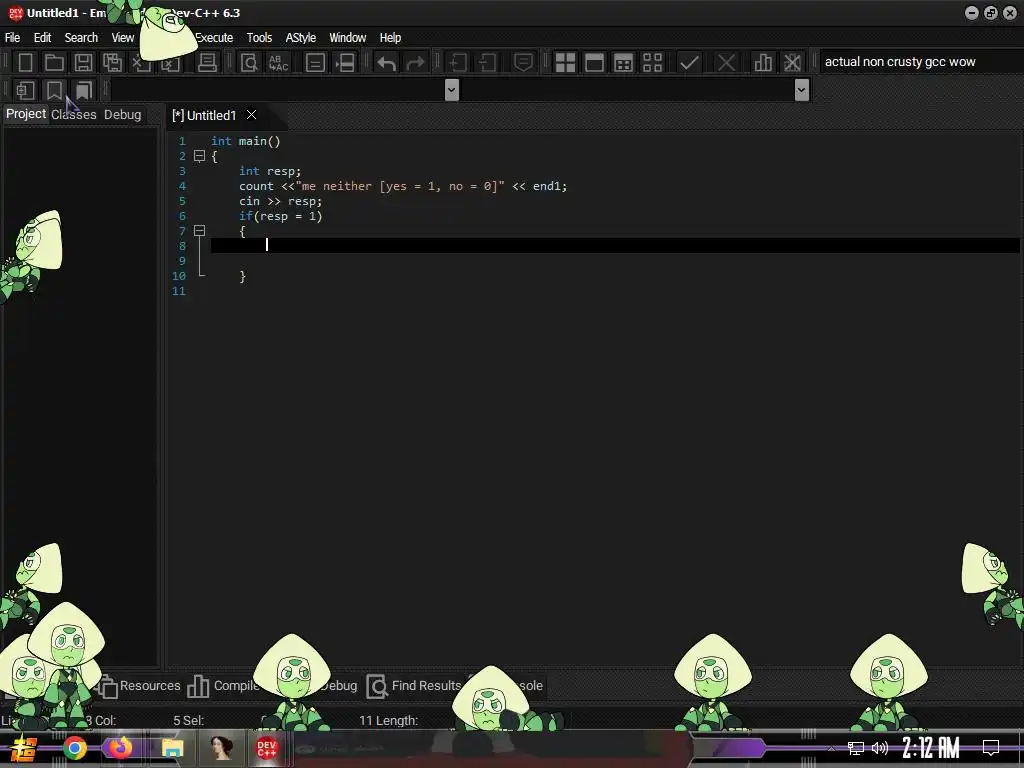1024x768 pixels.
Task: Click the window-shaped Run icon
Action: (x=594, y=63)
